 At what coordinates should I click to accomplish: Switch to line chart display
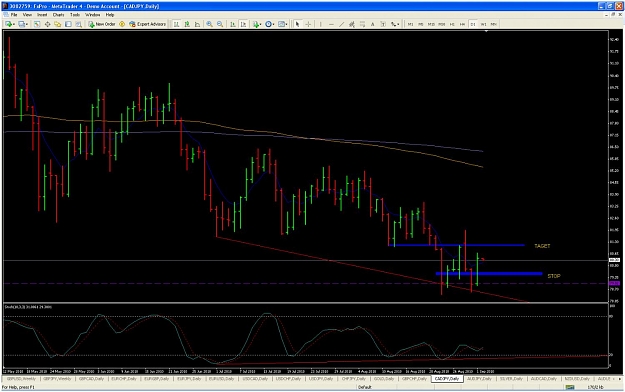coord(197,24)
